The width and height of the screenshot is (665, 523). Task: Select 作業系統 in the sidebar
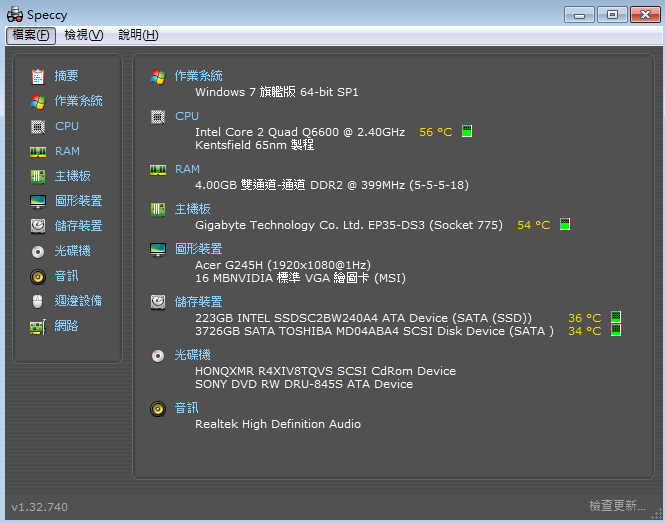click(x=78, y=101)
